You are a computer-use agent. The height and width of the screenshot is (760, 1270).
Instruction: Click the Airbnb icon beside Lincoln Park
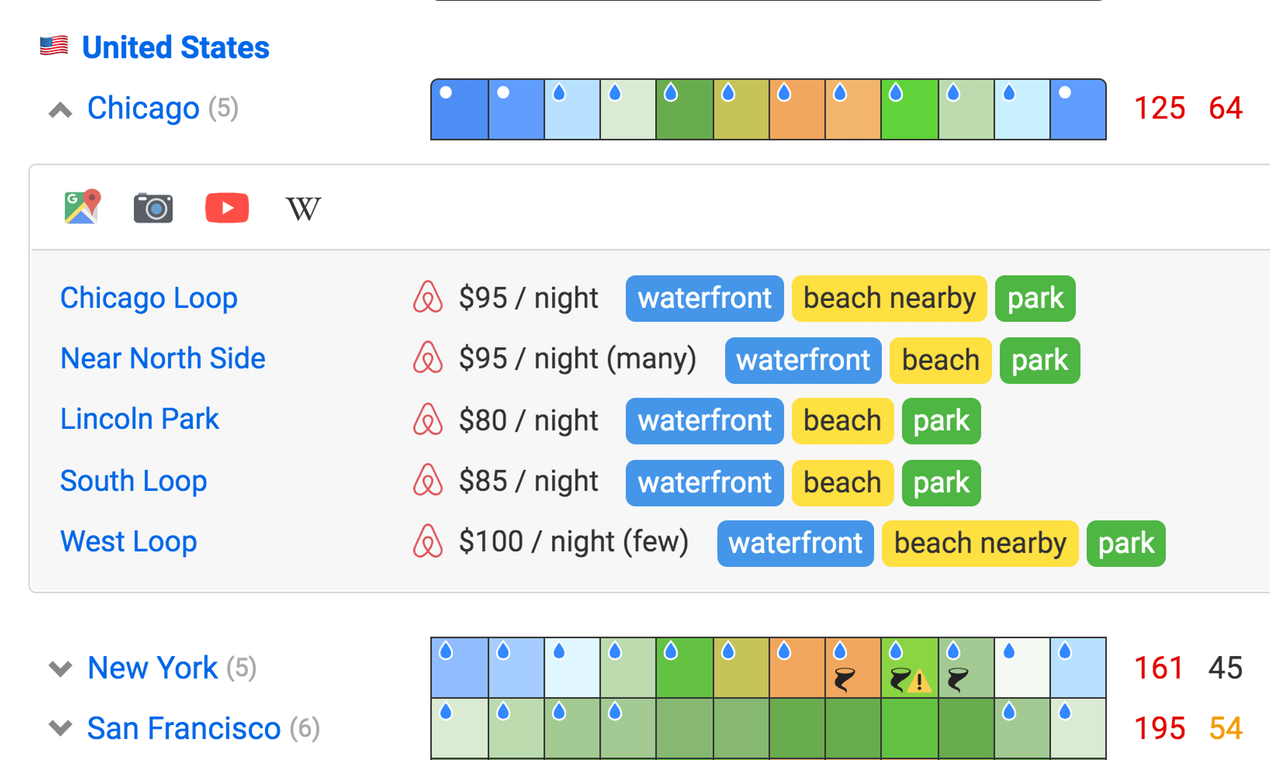428,420
